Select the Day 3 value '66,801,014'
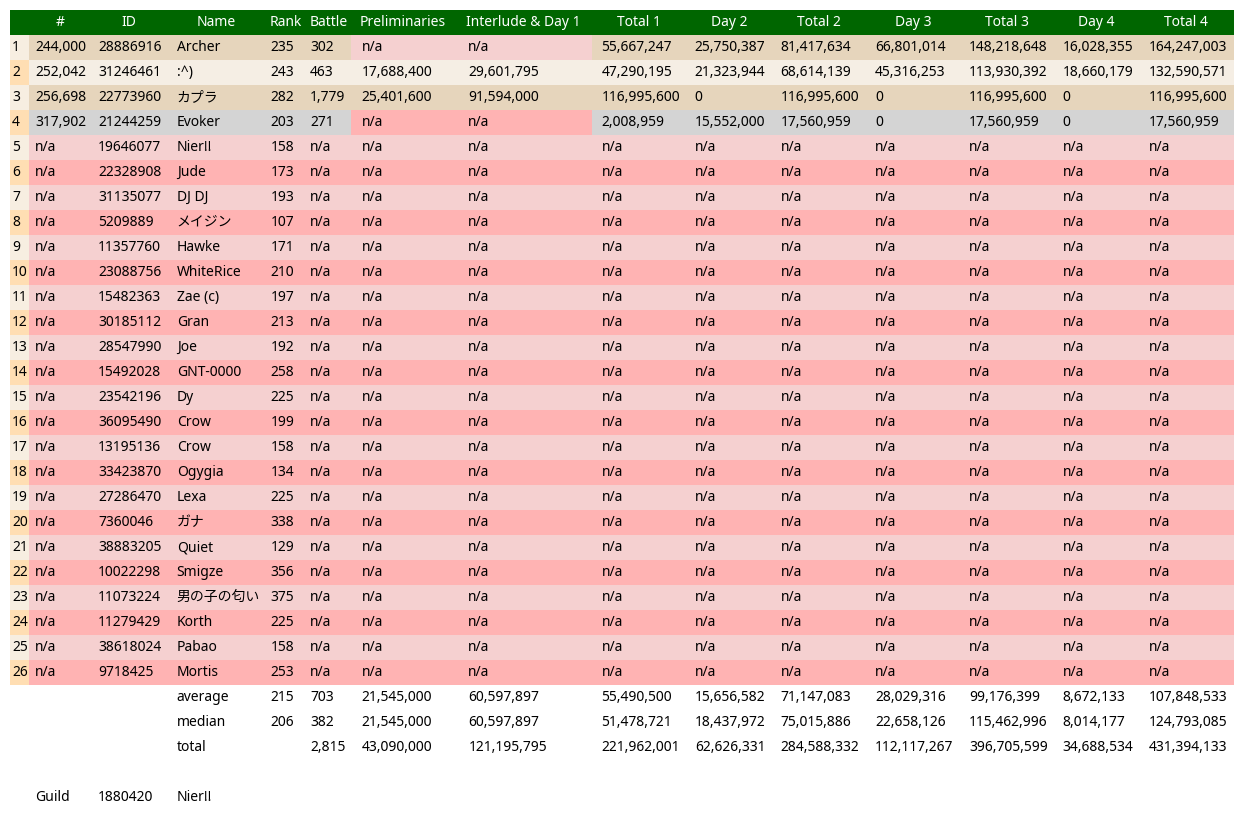The width and height of the screenshot is (1243, 820). (910, 46)
